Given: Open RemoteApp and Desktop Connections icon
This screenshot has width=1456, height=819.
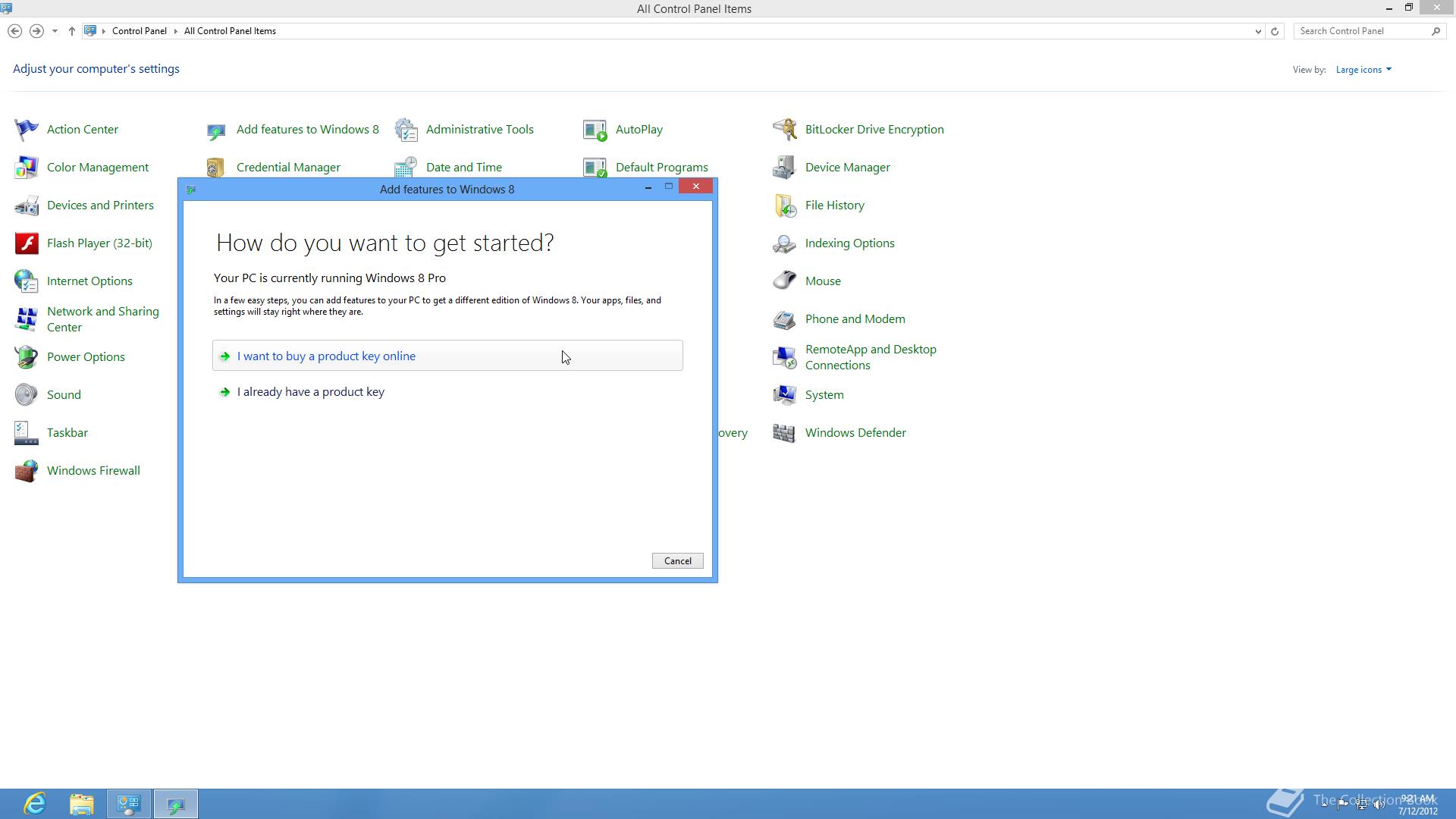Looking at the screenshot, I should (x=785, y=357).
